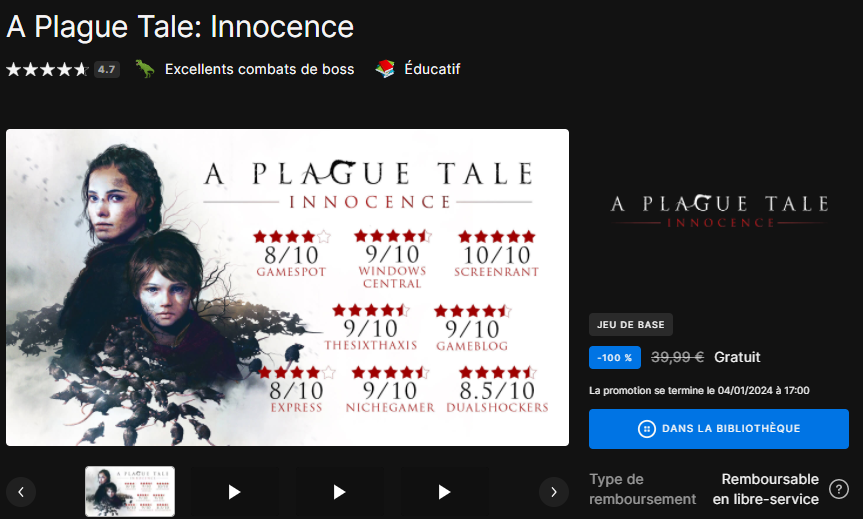Click the 4.7 rating badge
Viewport: 863px width, 519px height.
point(106,70)
